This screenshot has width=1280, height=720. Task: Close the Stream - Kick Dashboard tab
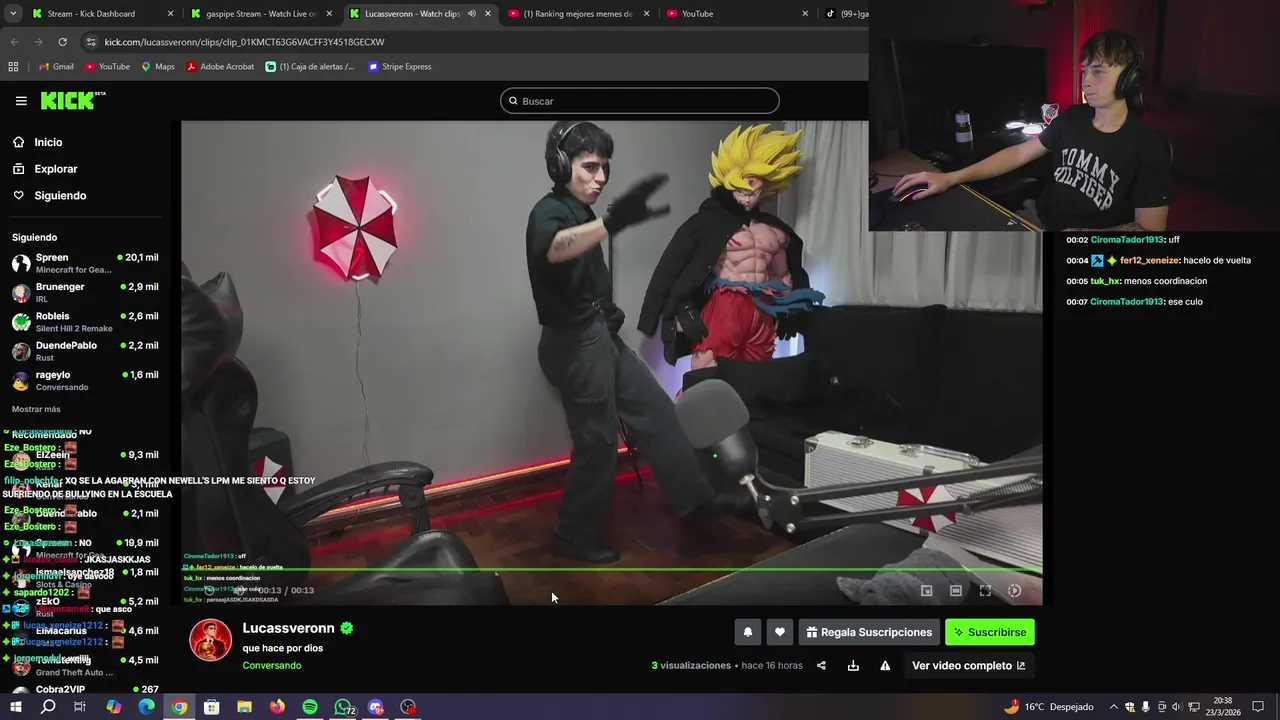point(171,14)
